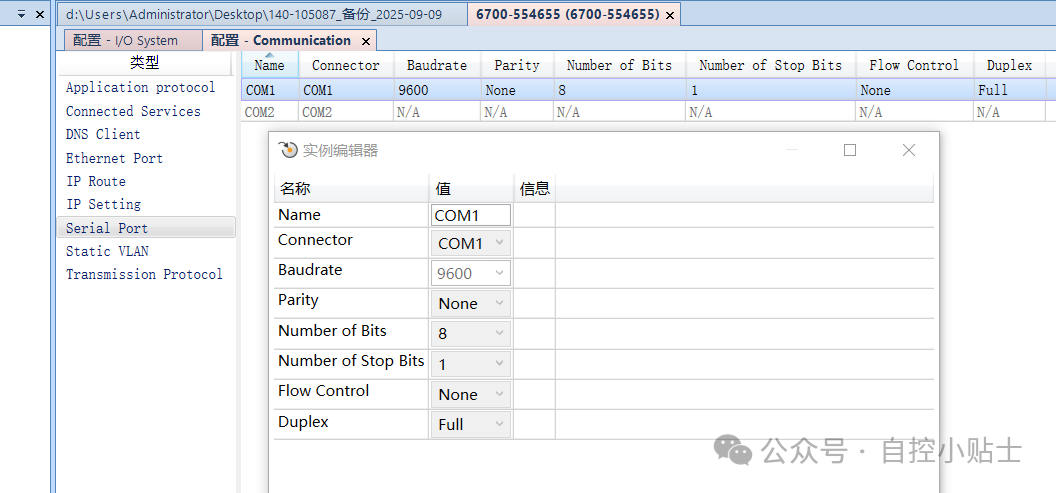Sort by the Flow Control column header

click(914, 65)
